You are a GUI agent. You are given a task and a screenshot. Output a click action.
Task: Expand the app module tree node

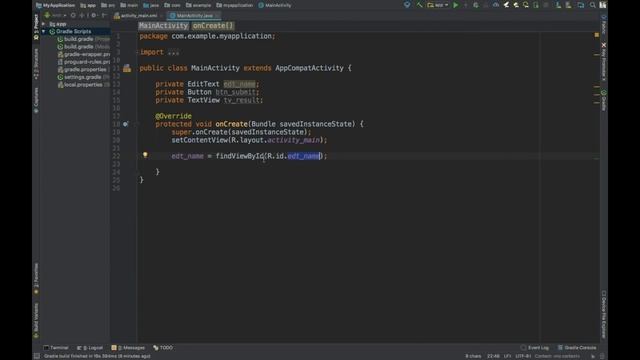click(x=44, y=24)
